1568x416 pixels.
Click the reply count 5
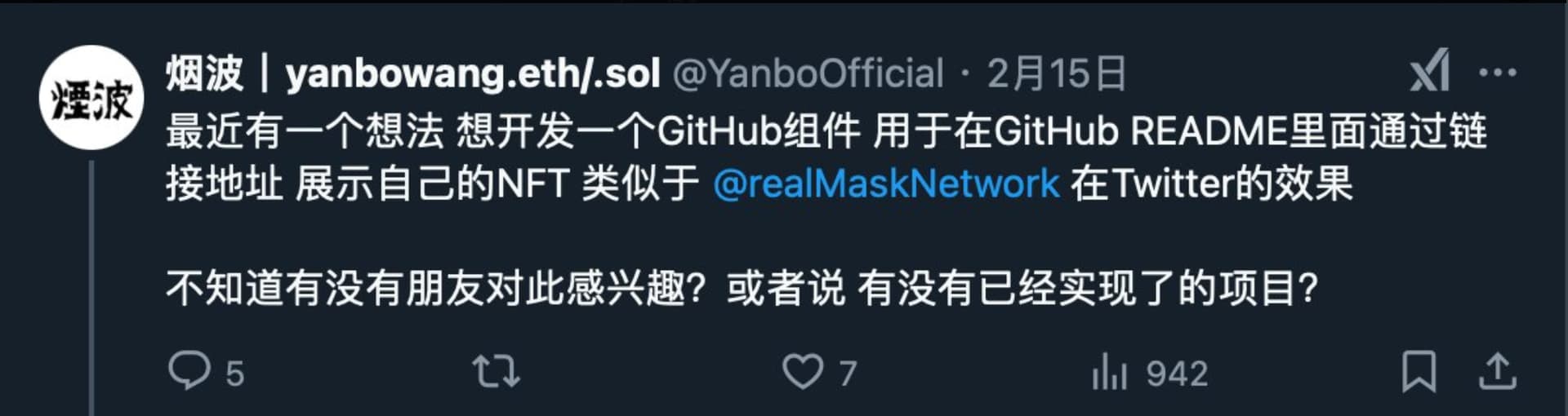click(234, 374)
